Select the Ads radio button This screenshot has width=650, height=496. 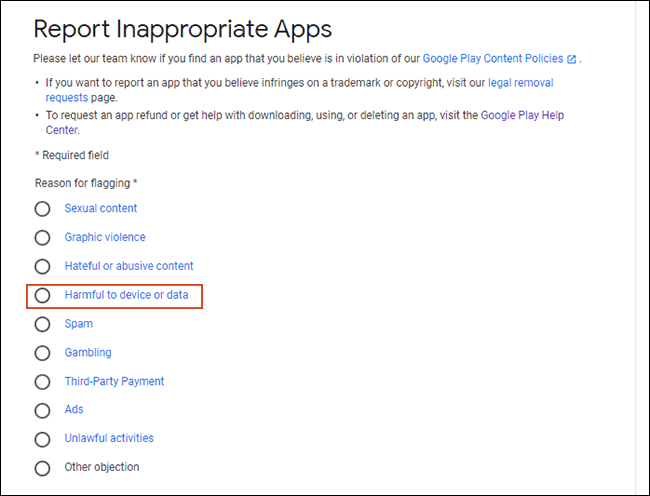pos(42,410)
